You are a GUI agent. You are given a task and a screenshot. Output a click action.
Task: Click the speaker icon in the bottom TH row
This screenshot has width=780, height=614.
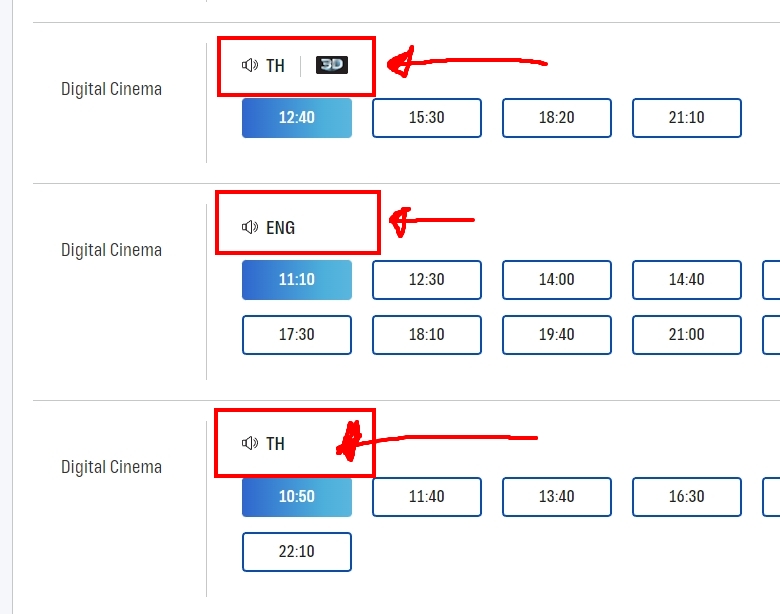250,443
